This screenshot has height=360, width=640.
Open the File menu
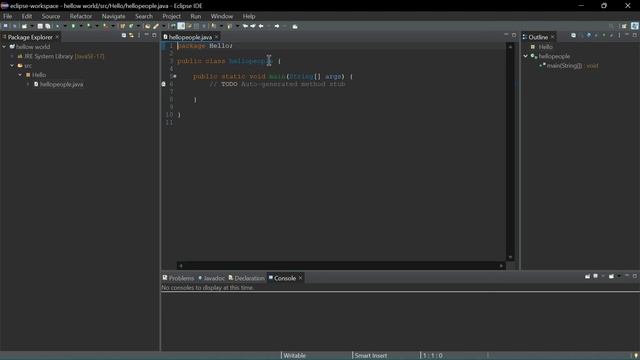point(7,16)
